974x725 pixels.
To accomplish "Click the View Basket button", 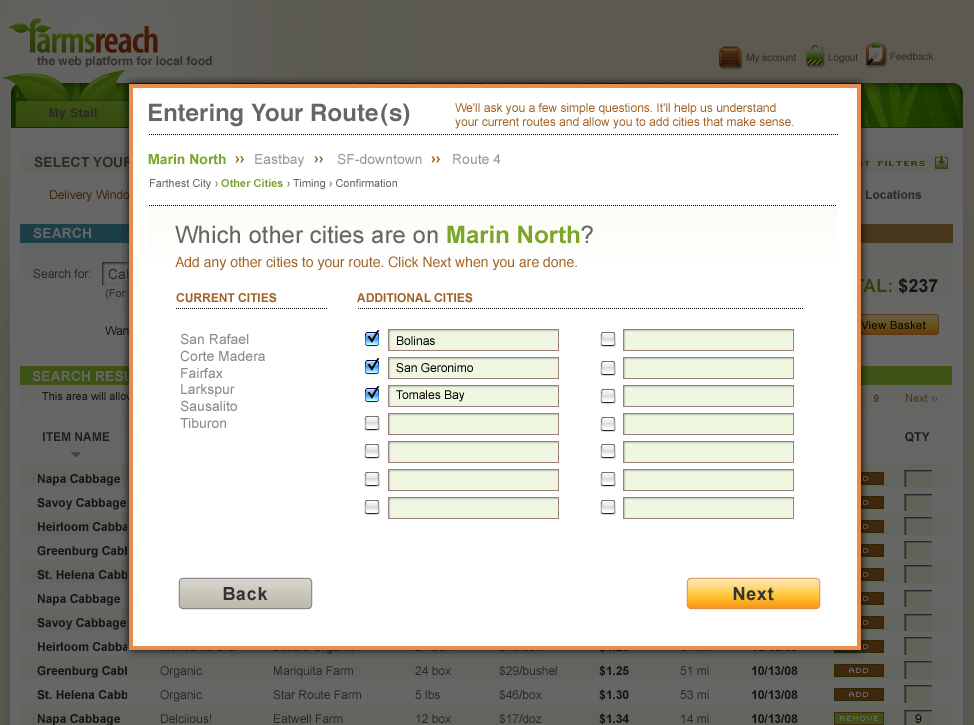I will pyautogui.click(x=894, y=325).
